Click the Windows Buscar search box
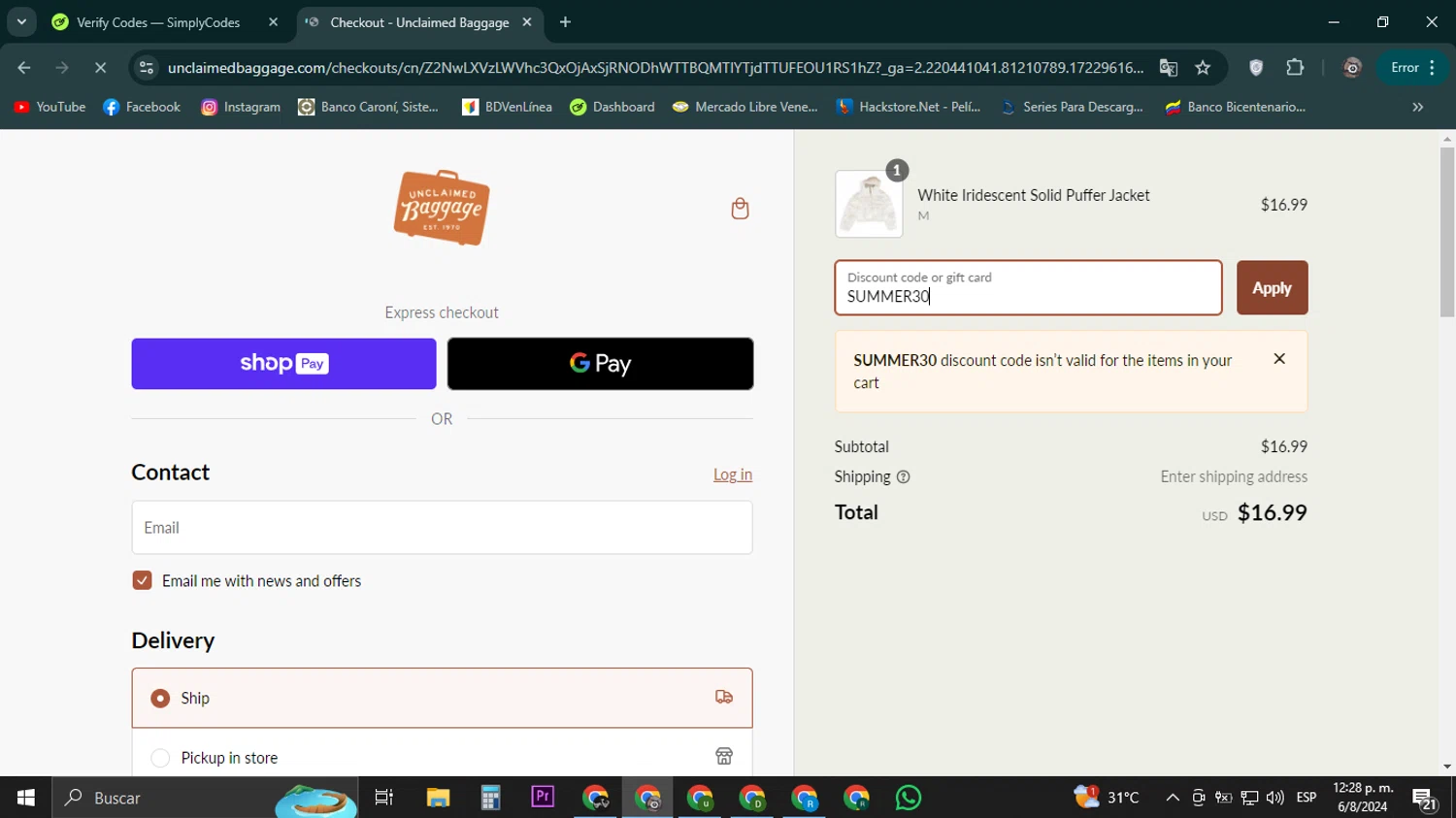Image resolution: width=1456 pixels, height=818 pixels. pos(205,798)
